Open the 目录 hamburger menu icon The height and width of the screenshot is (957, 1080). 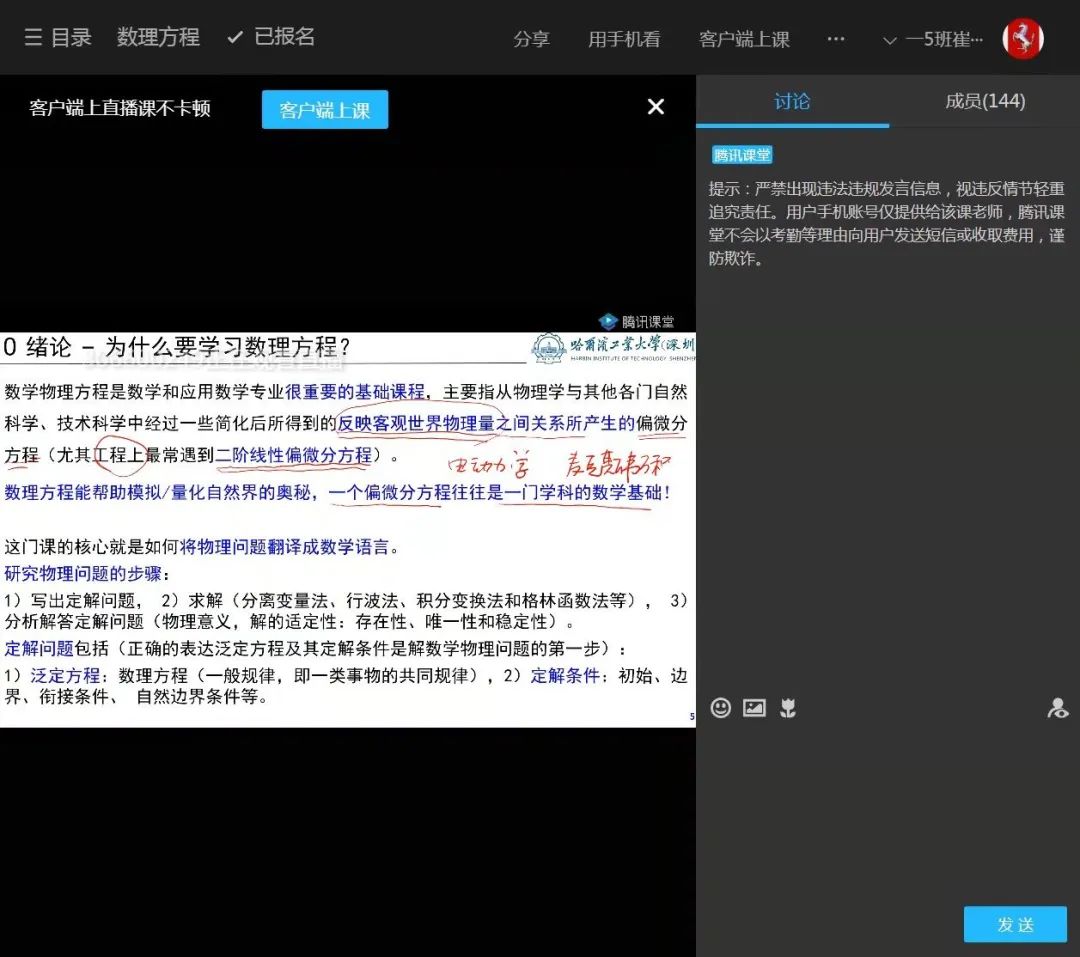point(32,37)
